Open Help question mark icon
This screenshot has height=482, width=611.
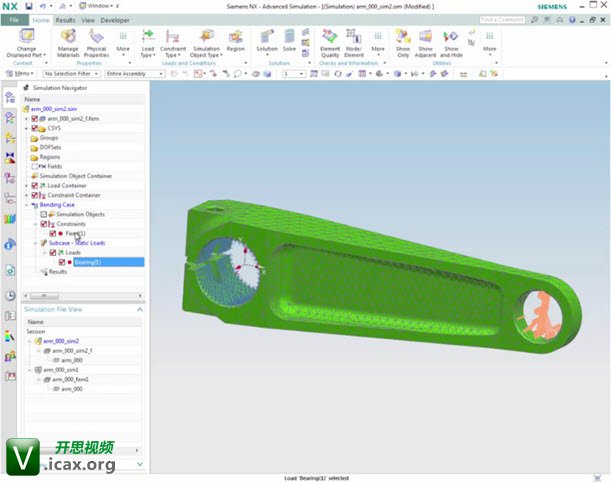pos(572,20)
